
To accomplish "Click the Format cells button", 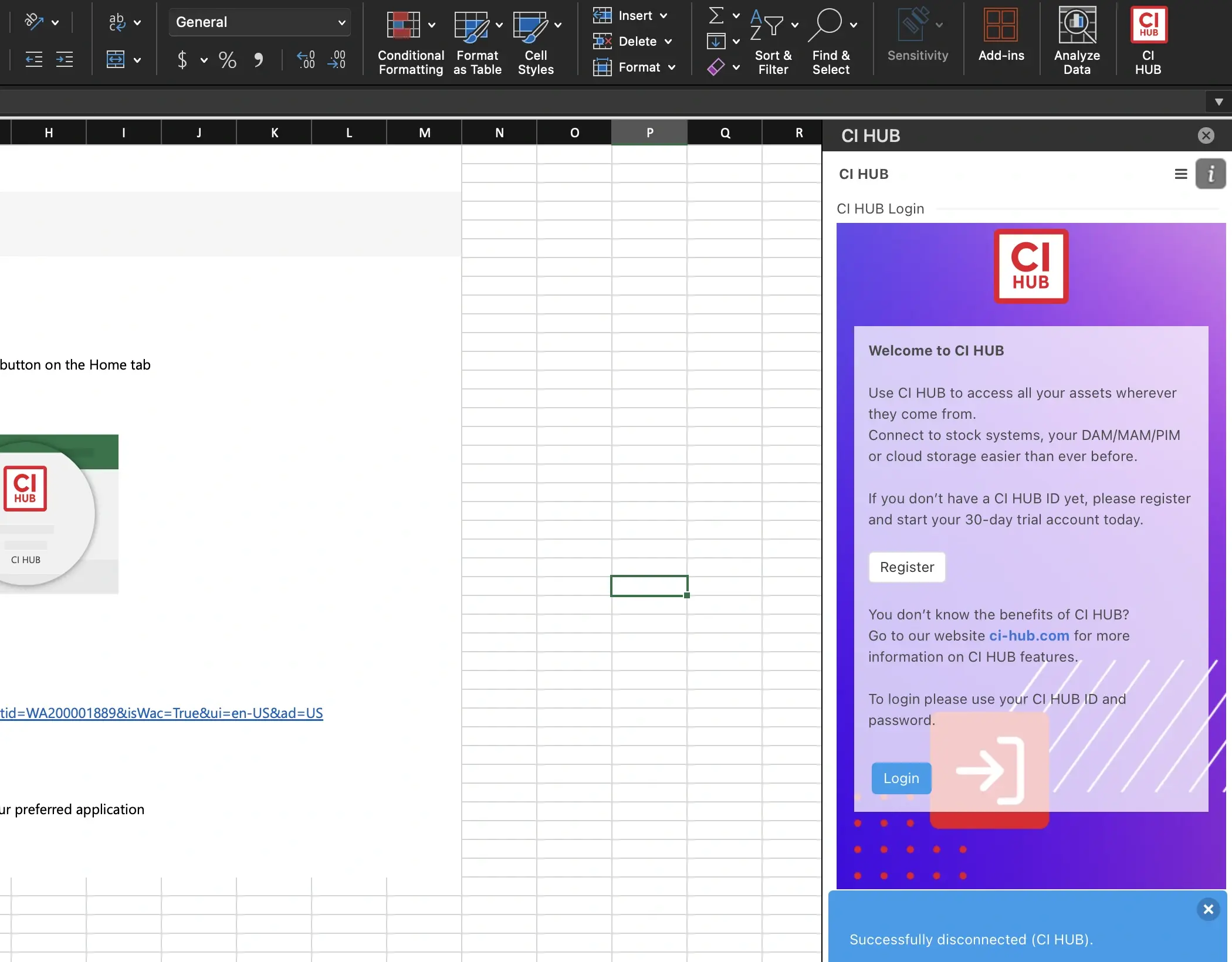I will pos(627,67).
